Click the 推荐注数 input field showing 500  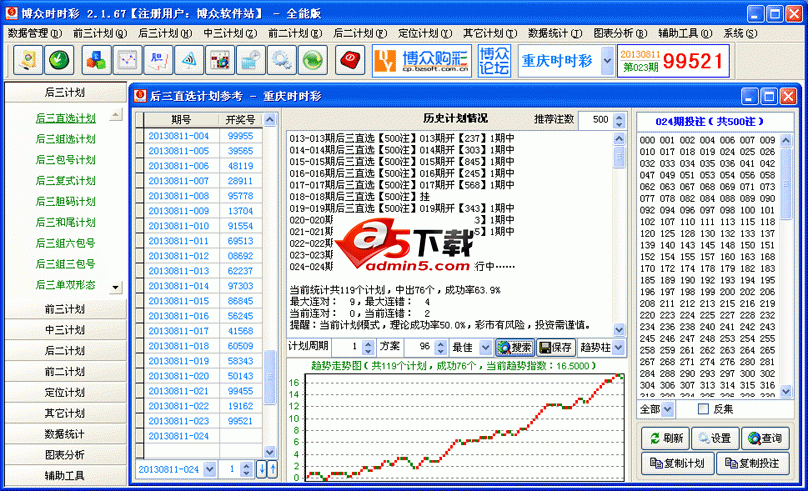(x=596, y=120)
